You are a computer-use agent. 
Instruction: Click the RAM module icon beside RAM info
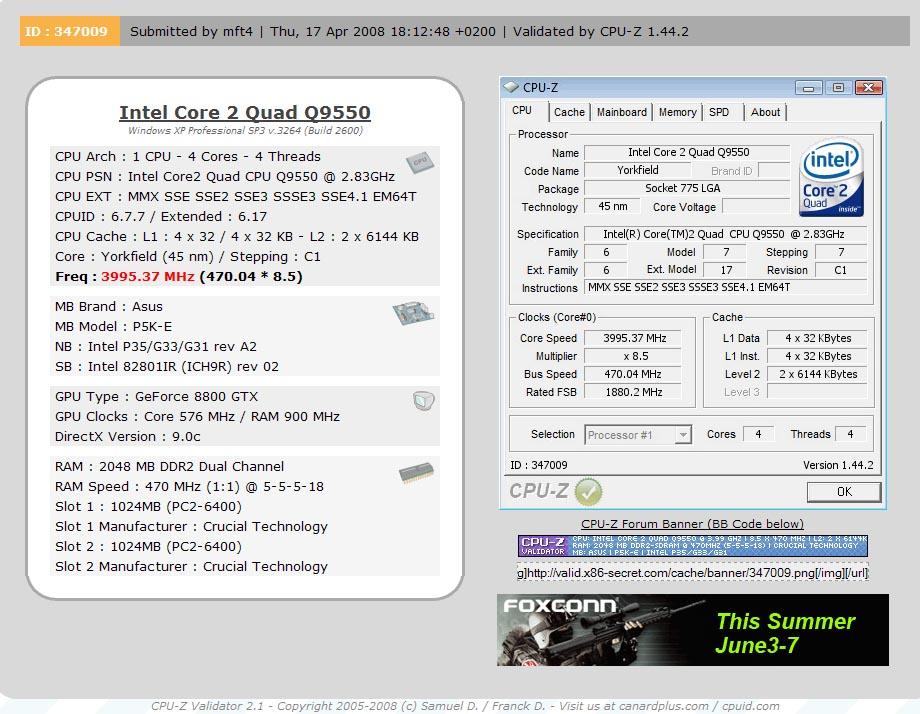click(x=417, y=472)
